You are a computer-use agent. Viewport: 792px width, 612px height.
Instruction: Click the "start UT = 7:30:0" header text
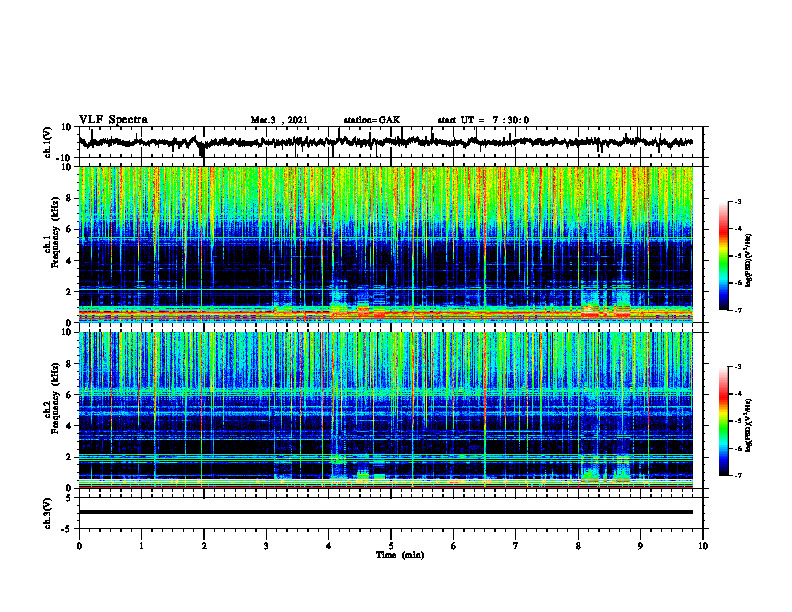483,120
